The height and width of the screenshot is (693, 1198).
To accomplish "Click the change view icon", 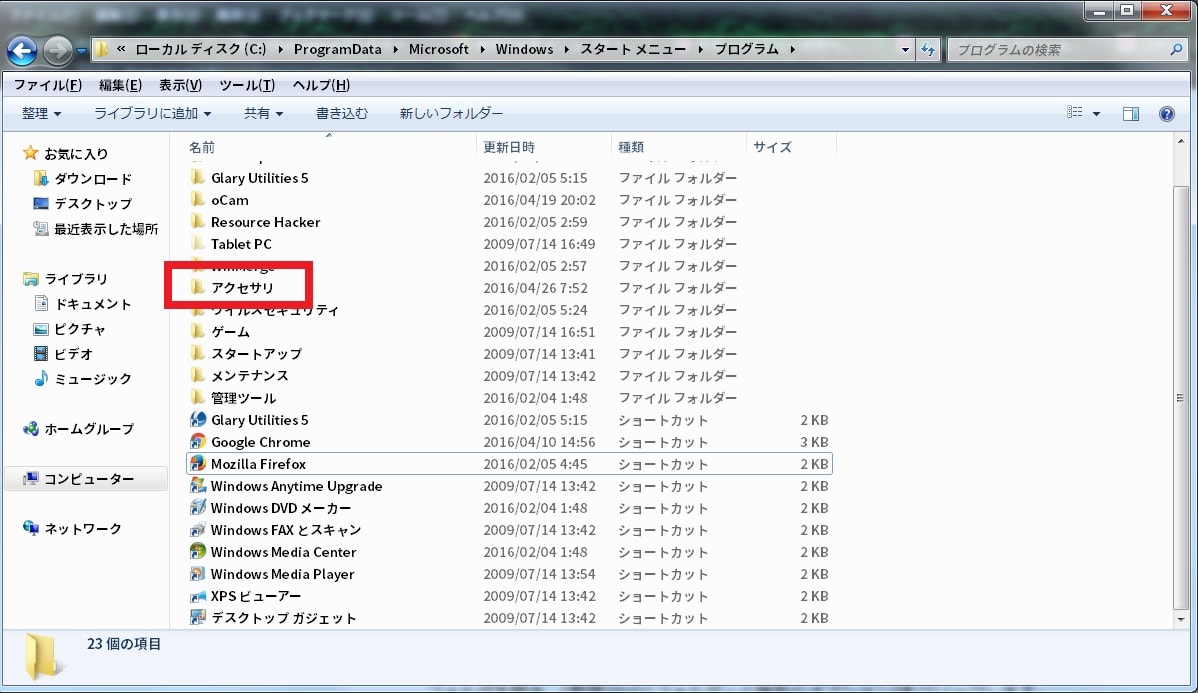I will (x=1075, y=113).
